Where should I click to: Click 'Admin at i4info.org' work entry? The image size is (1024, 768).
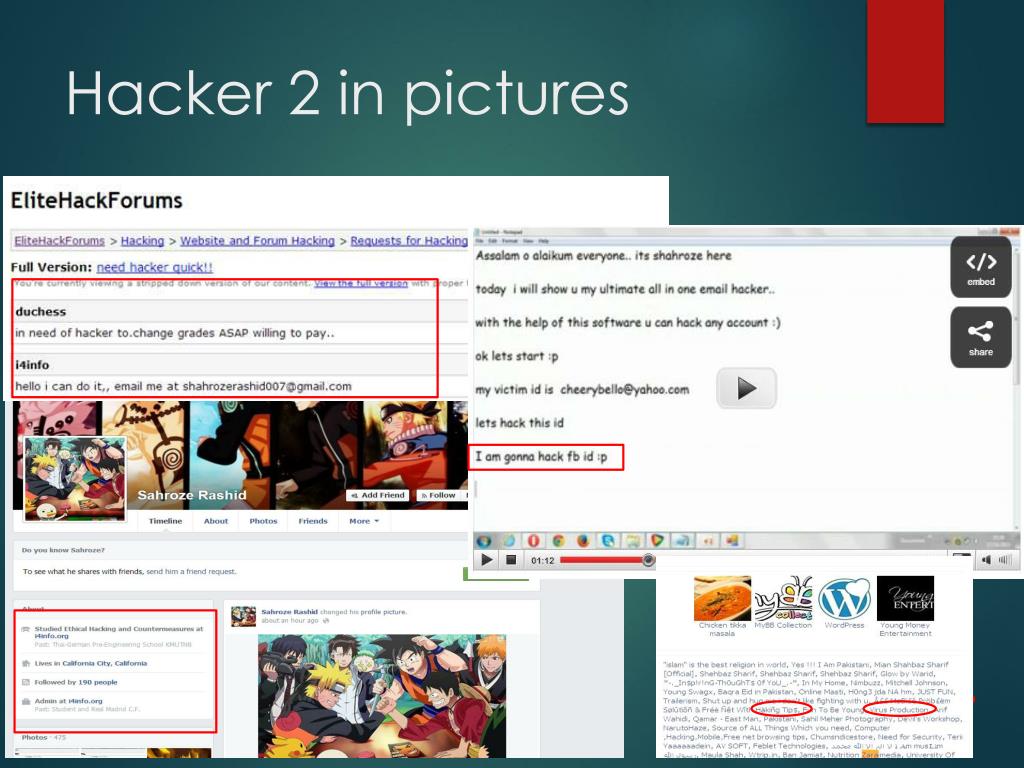click(x=69, y=701)
